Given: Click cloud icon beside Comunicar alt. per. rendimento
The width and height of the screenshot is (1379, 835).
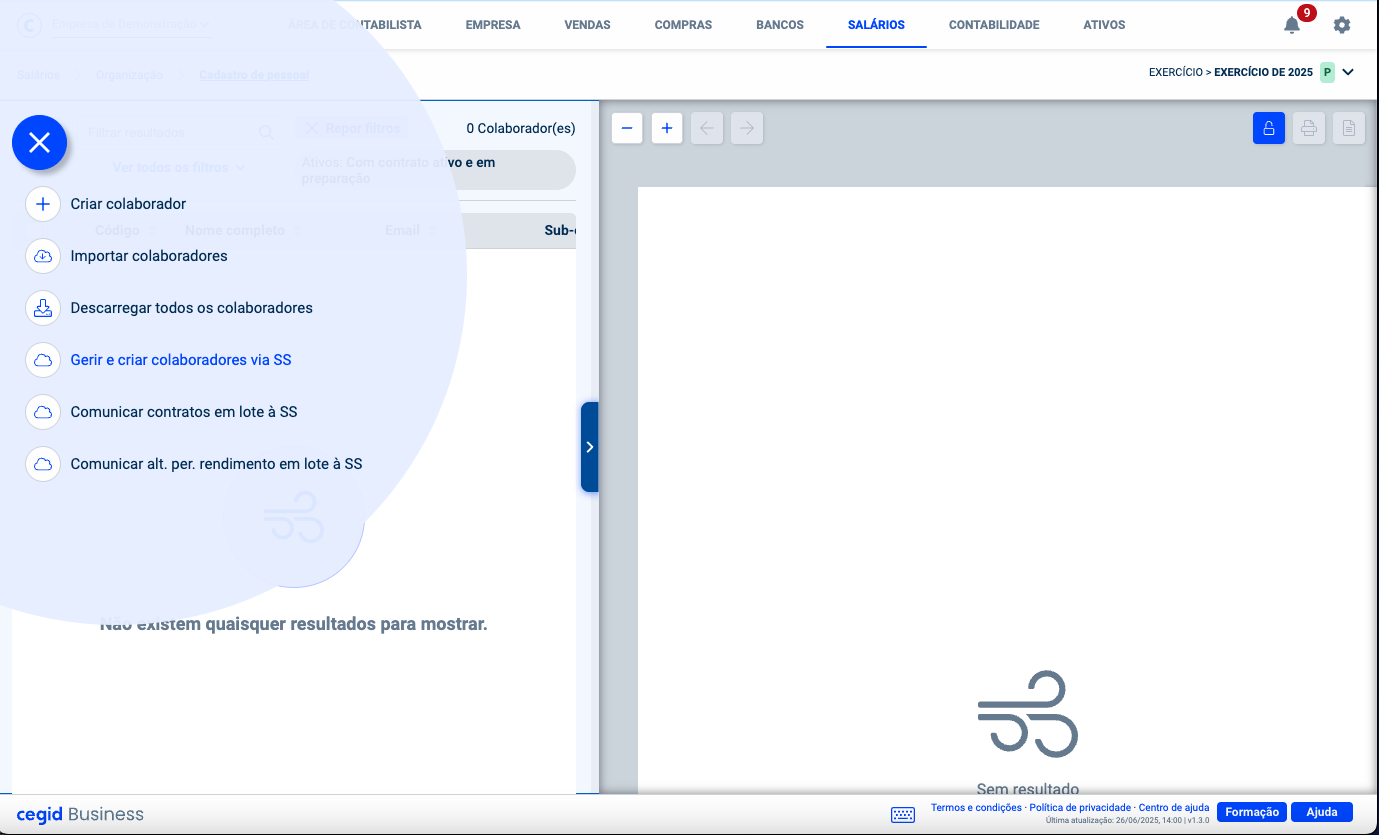Looking at the screenshot, I should click(43, 464).
